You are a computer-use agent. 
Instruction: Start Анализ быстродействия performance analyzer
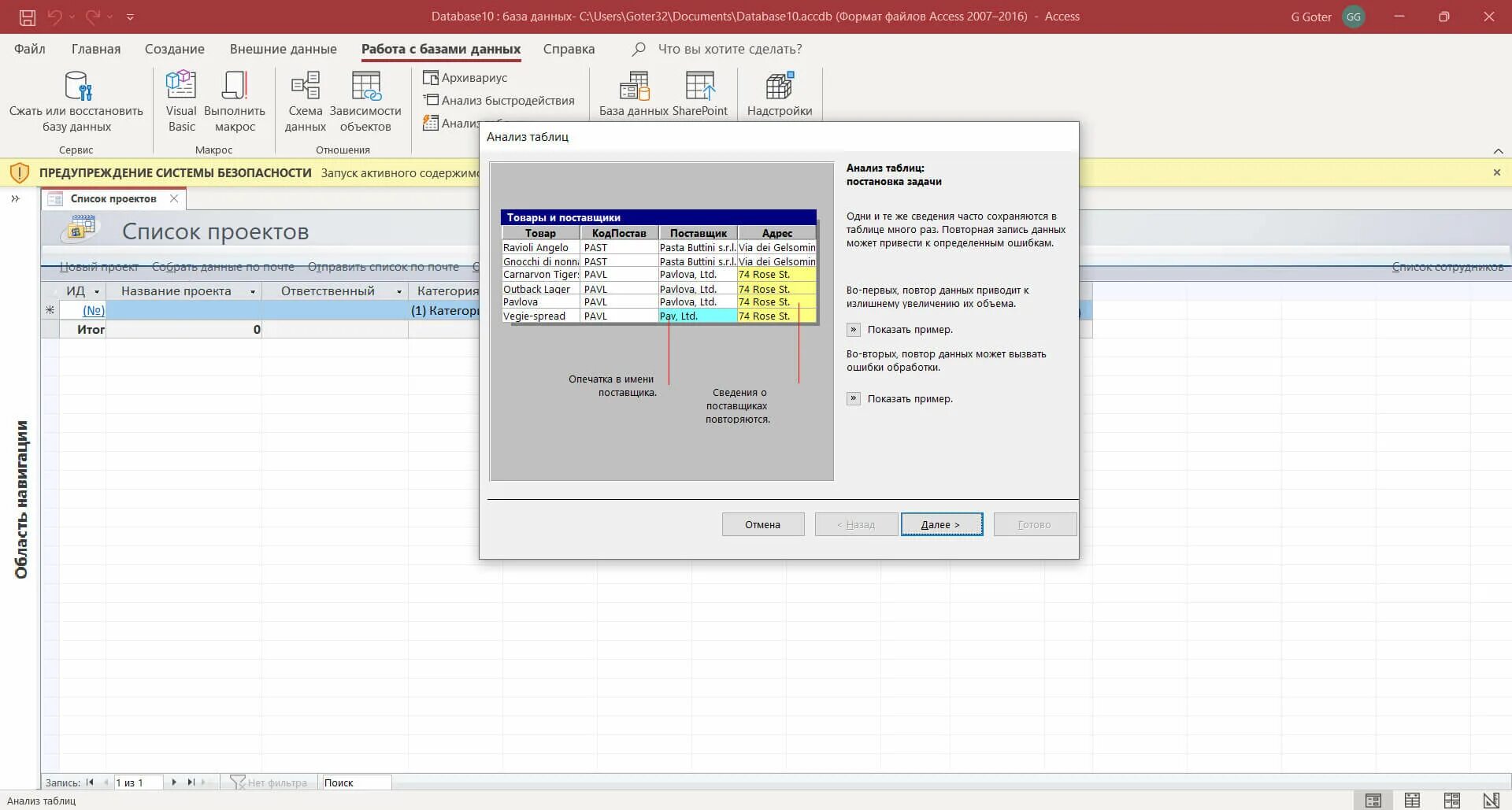(x=498, y=101)
